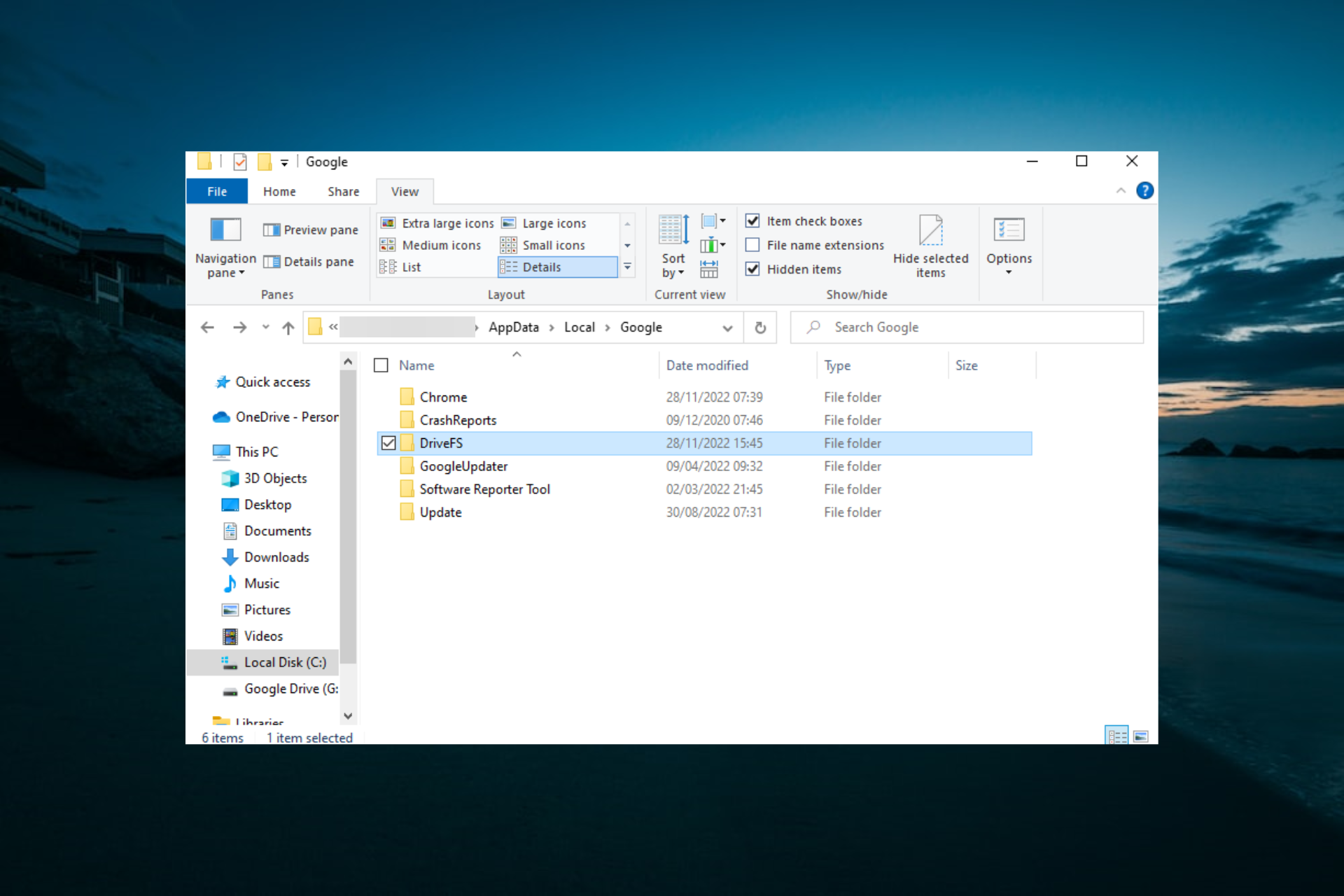Toggle the select-all checkbox in header

pyautogui.click(x=381, y=365)
